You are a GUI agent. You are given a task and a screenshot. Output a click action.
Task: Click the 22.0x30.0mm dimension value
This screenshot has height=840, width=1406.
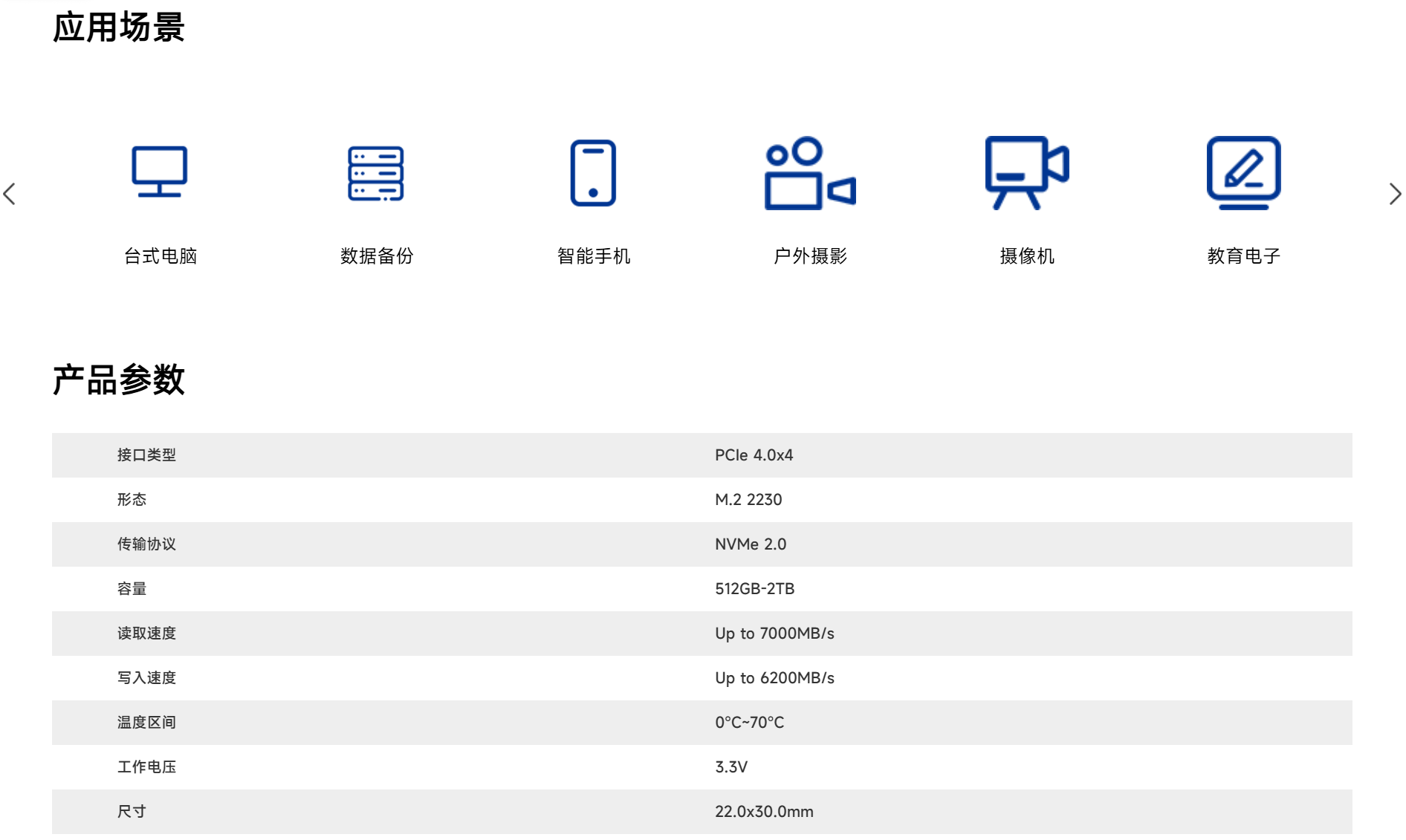coord(764,812)
